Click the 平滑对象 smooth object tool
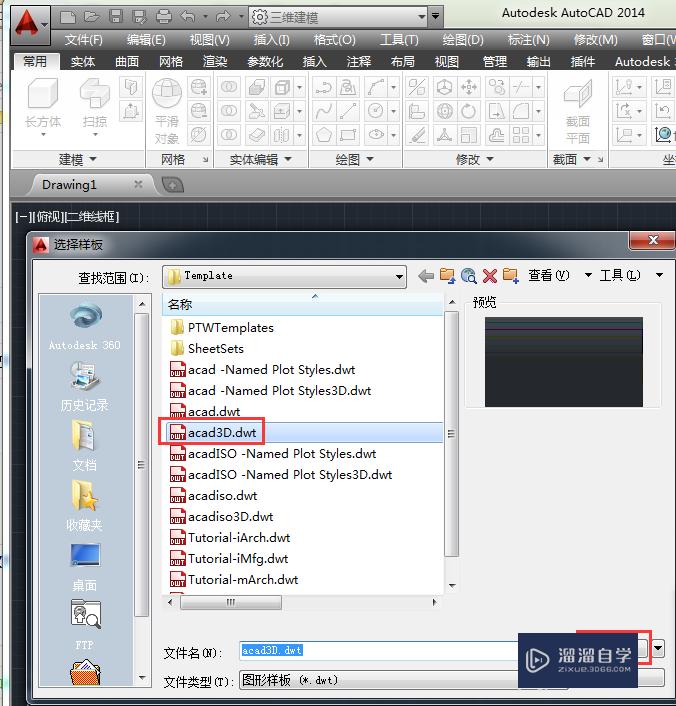The width and height of the screenshot is (676, 706). click(167, 111)
